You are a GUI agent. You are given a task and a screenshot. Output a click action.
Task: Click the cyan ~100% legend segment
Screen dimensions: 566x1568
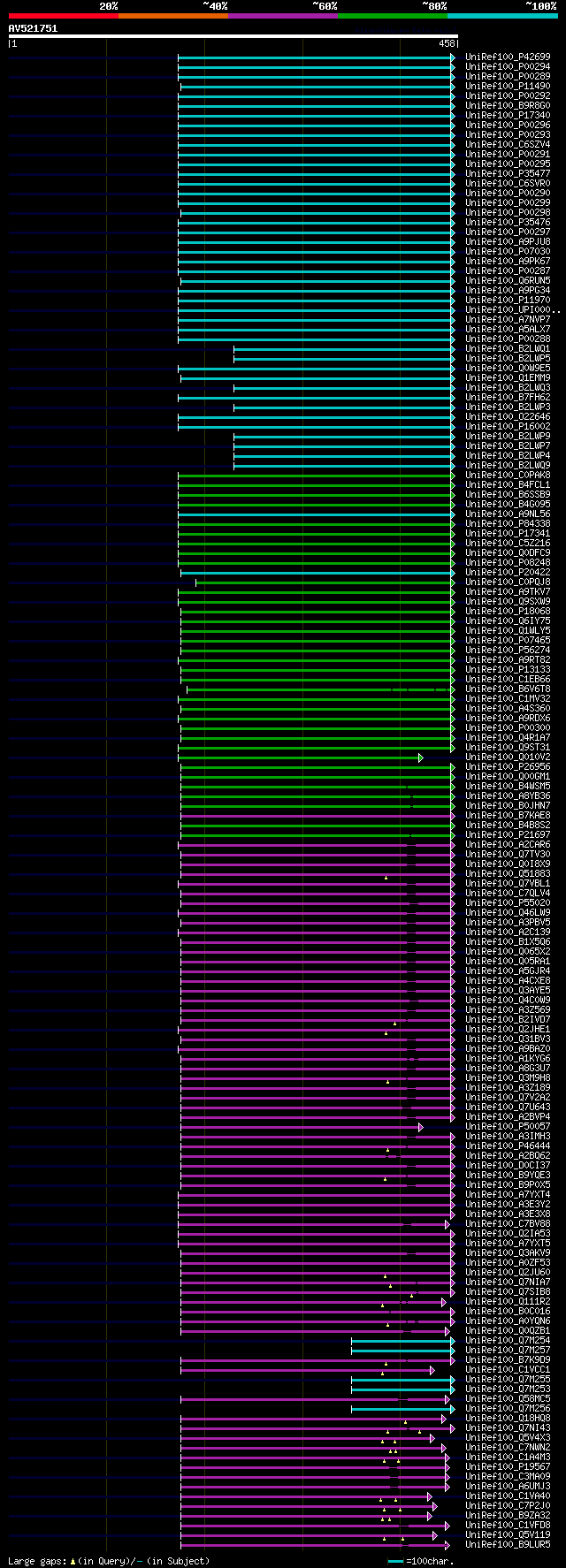click(502, 16)
